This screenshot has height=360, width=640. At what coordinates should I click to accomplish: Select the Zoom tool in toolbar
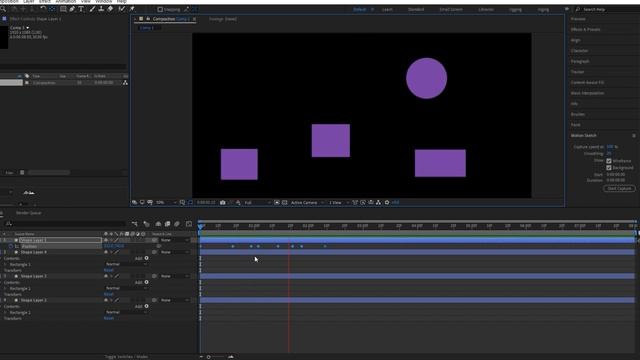click(3, 9)
